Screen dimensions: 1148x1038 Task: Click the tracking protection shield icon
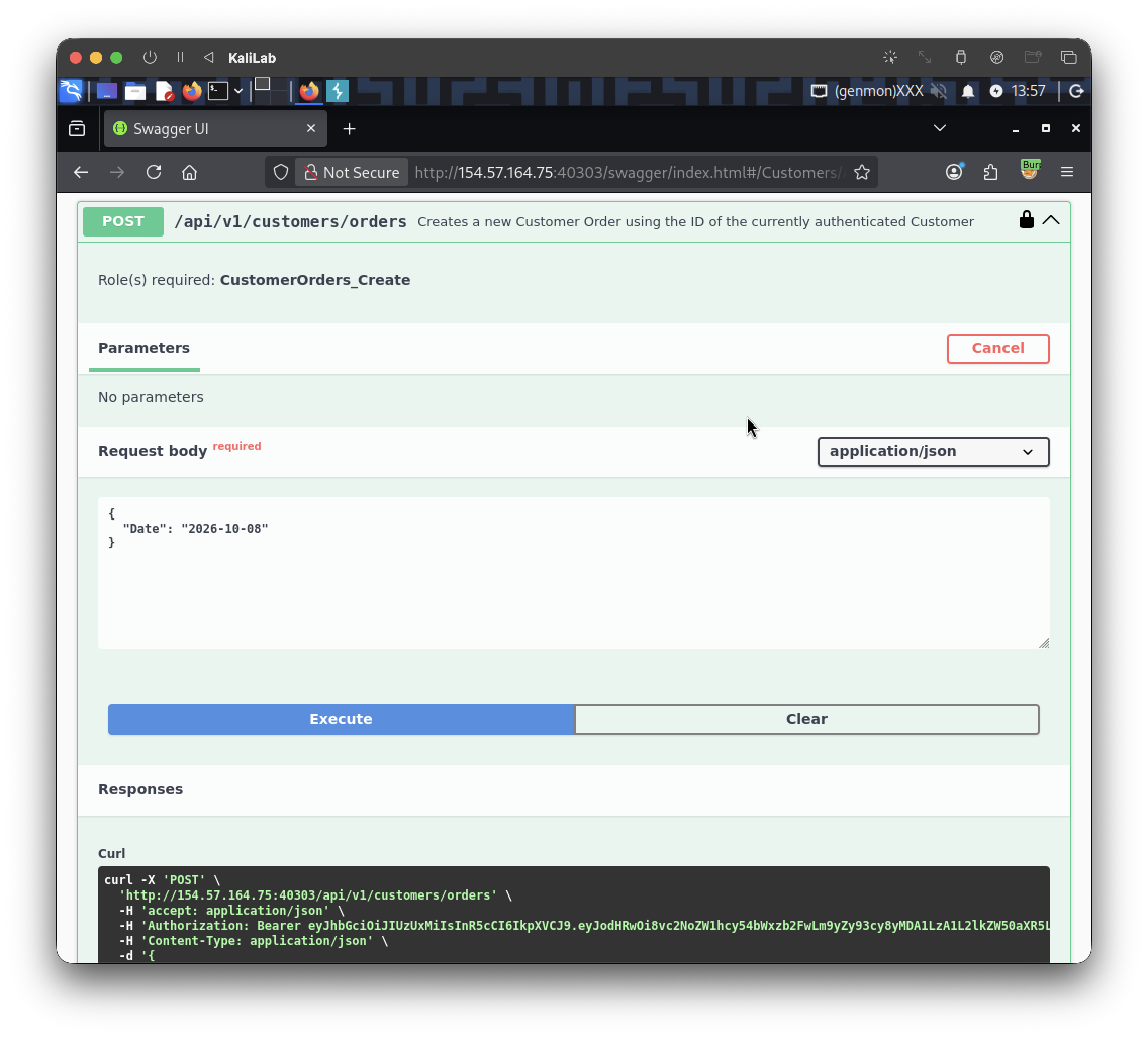pyautogui.click(x=281, y=172)
